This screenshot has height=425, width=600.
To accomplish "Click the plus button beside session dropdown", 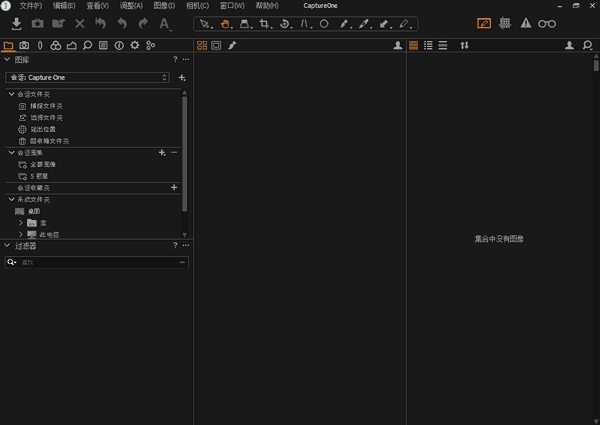I will 182,78.
